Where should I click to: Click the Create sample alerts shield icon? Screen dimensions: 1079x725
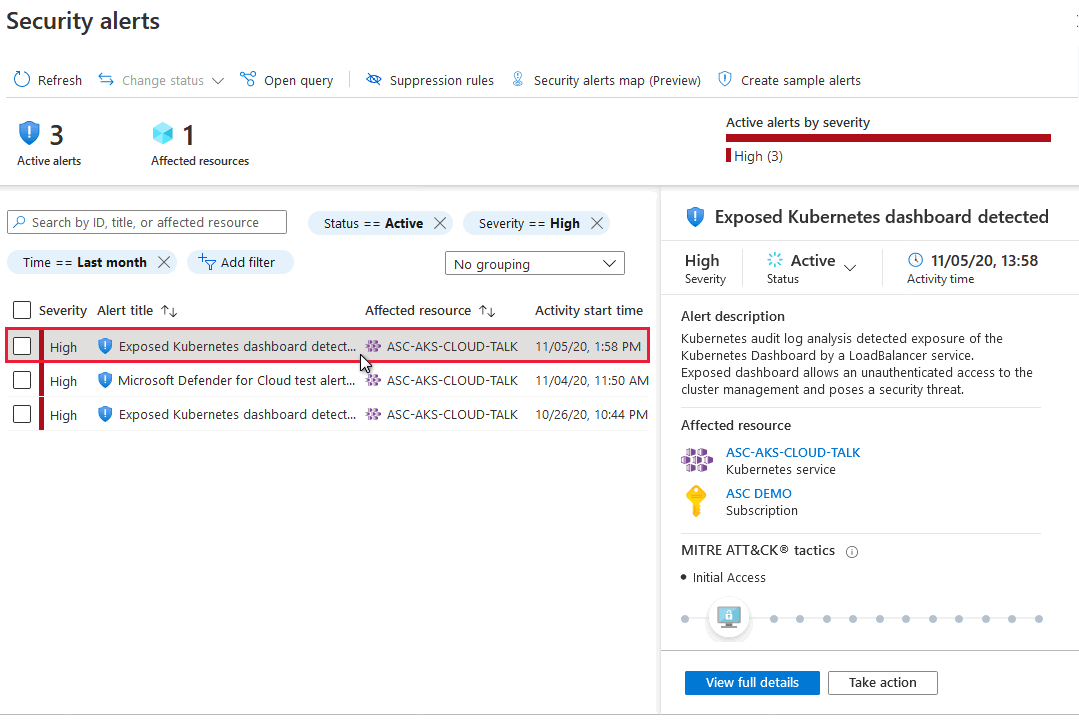pyautogui.click(x=725, y=79)
